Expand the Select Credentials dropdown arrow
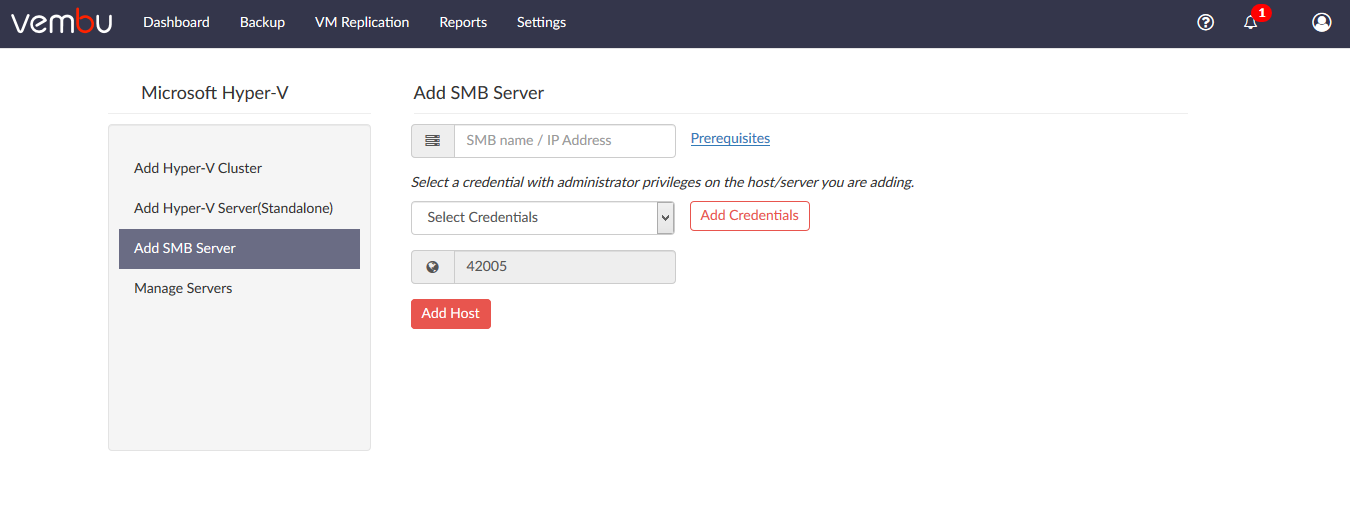The height and width of the screenshot is (512, 1350). coord(665,217)
